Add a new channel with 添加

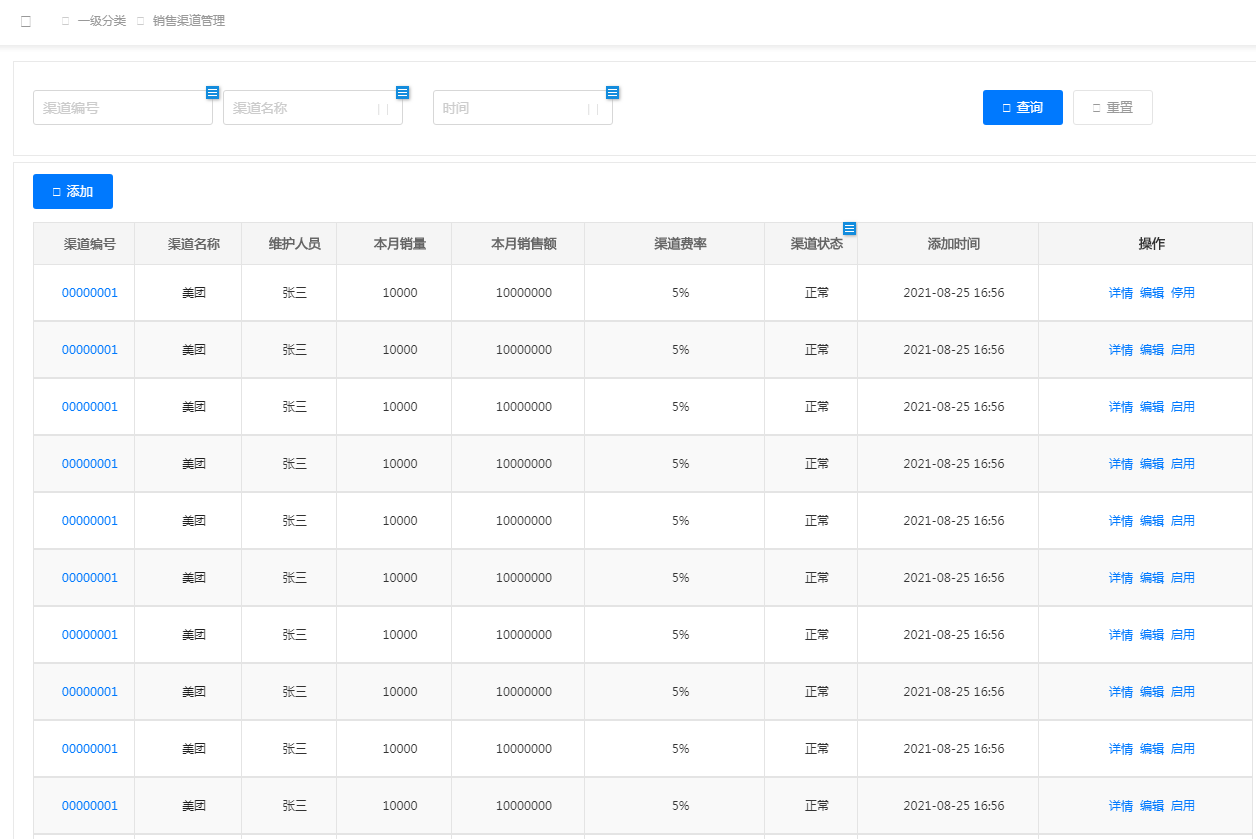[x=73, y=192]
